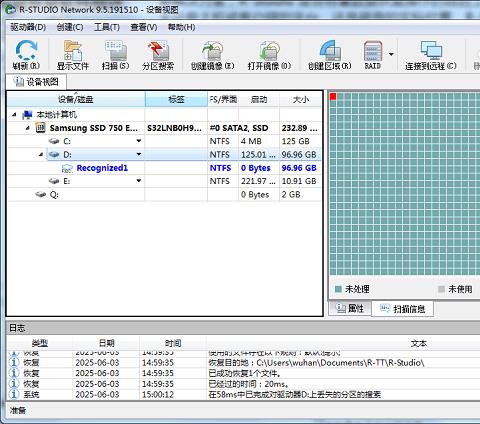Open the dropdown arrow on C: row
Viewport: 480px width, 424px height.
[139, 141]
